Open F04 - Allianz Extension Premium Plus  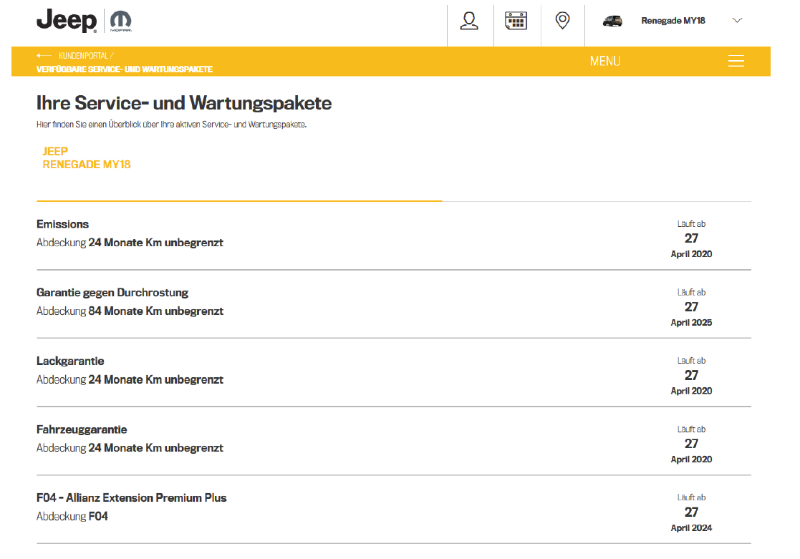click(x=131, y=498)
